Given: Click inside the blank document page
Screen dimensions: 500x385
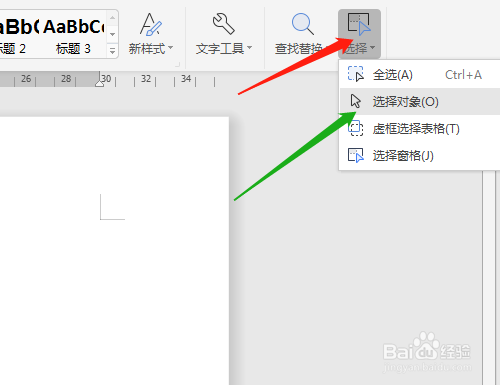Looking at the screenshot, I should (113, 250).
